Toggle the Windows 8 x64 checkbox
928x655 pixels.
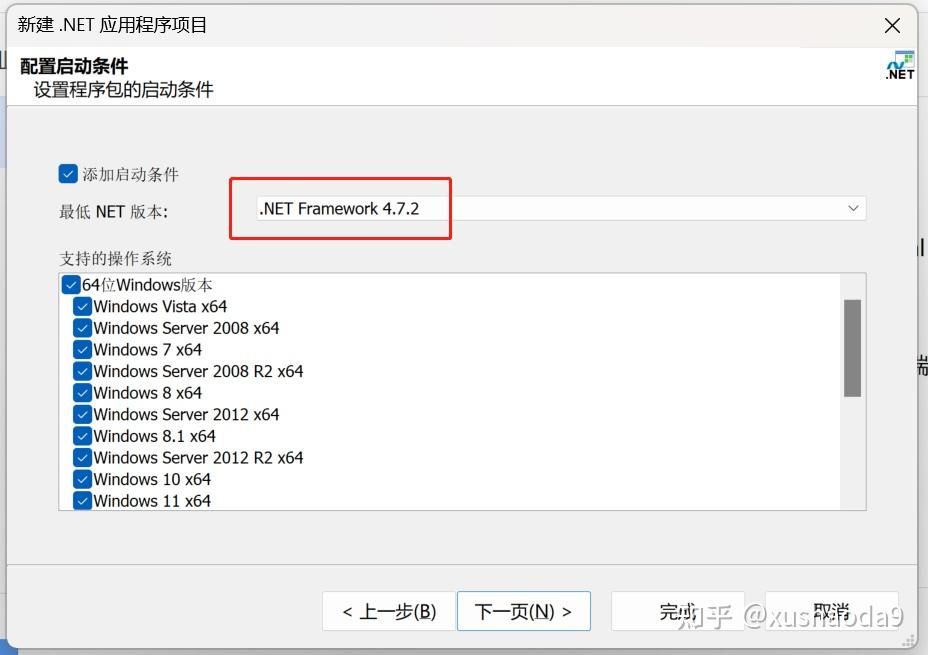click(82, 393)
